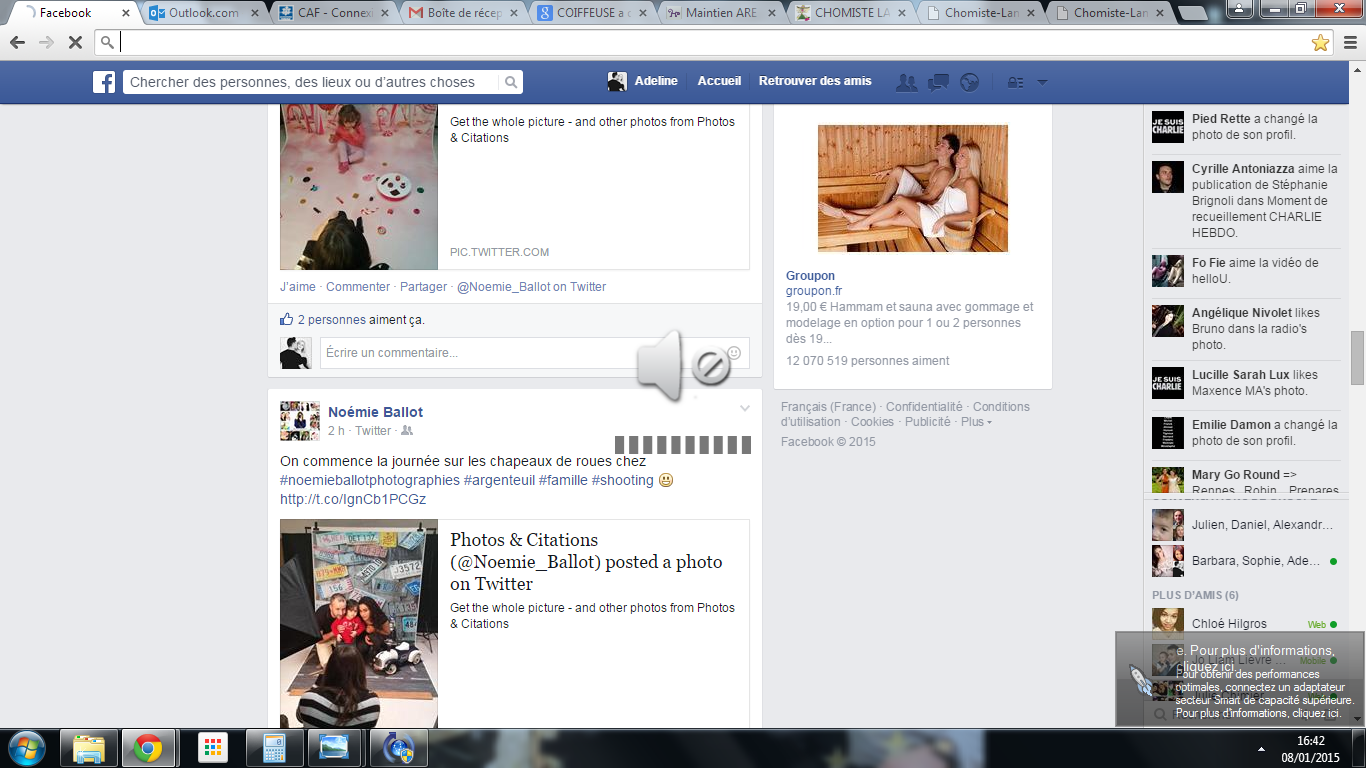Open Confidentialité footer link
The image size is (1366, 768).
pos(924,407)
